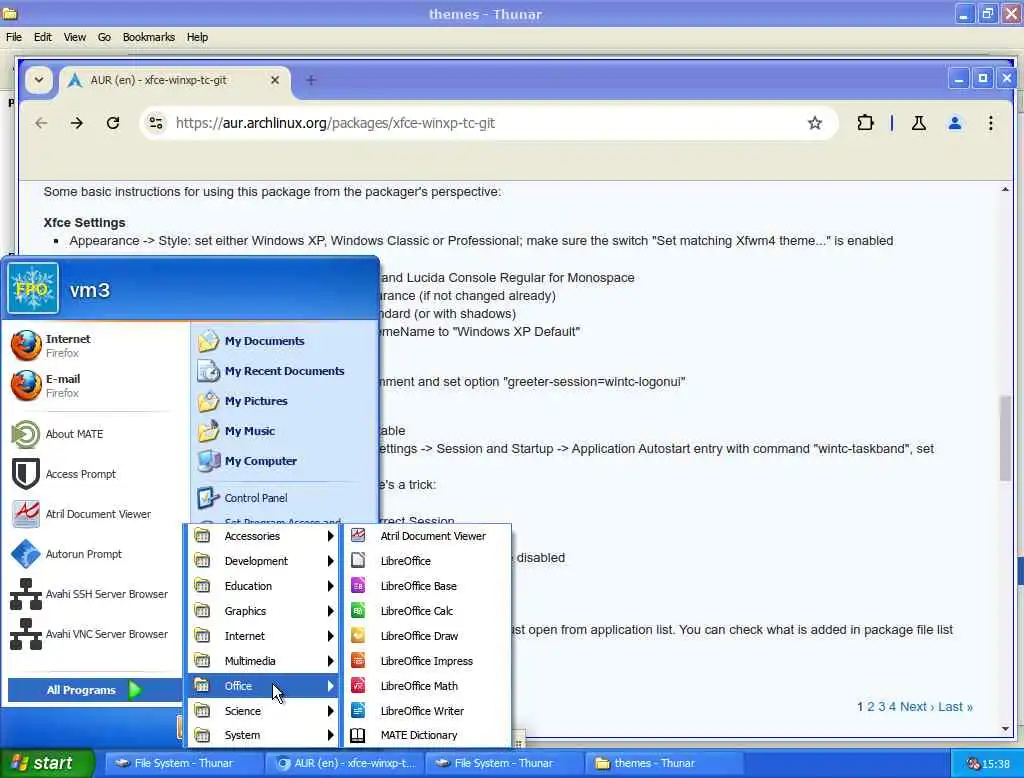Image resolution: width=1024 pixels, height=778 pixels.
Task: Expand the System submenu
Action: pyautogui.click(x=263, y=735)
